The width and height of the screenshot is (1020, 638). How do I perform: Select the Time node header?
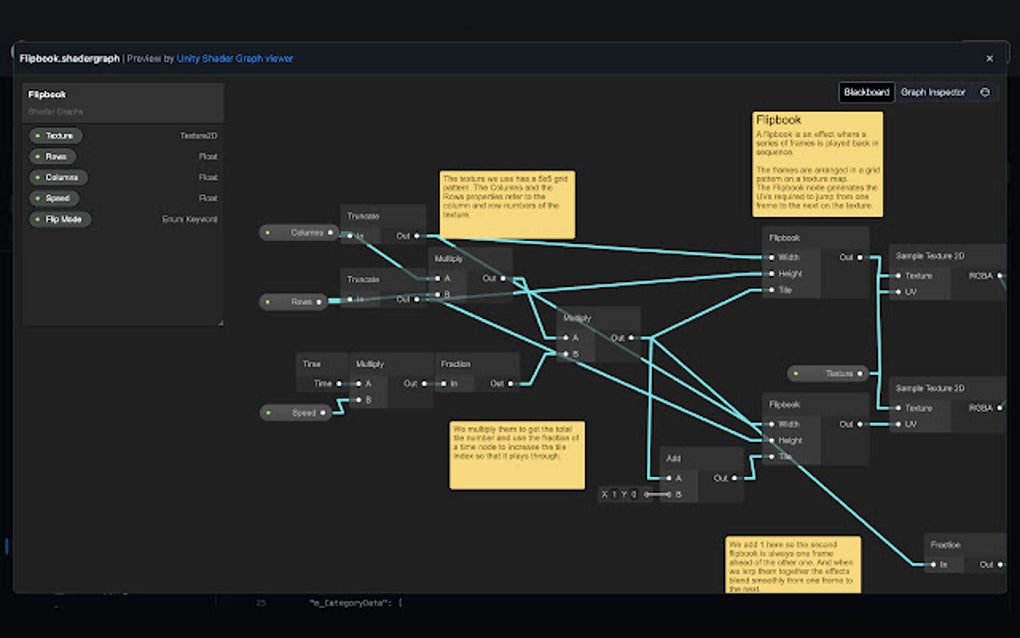[322, 364]
